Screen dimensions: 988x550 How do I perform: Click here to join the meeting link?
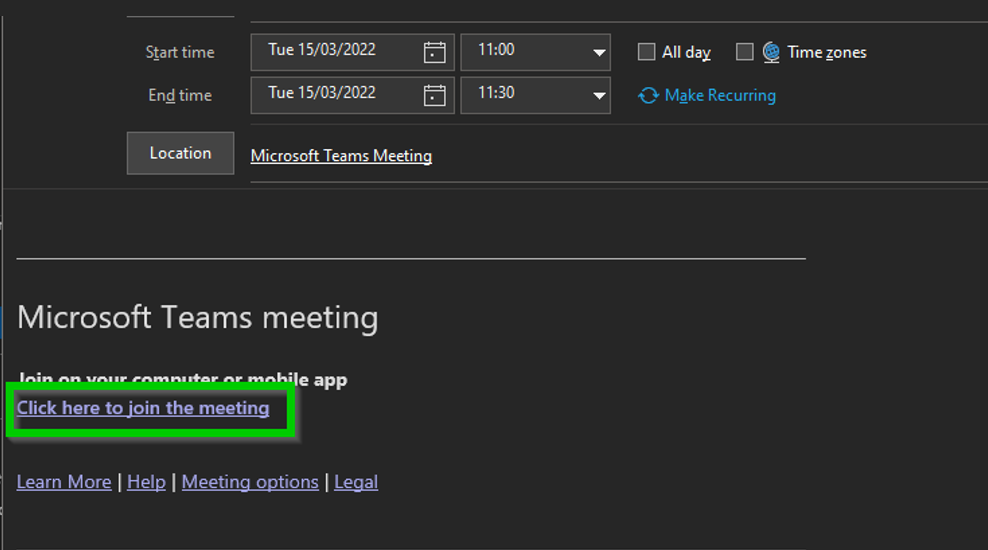tap(143, 408)
